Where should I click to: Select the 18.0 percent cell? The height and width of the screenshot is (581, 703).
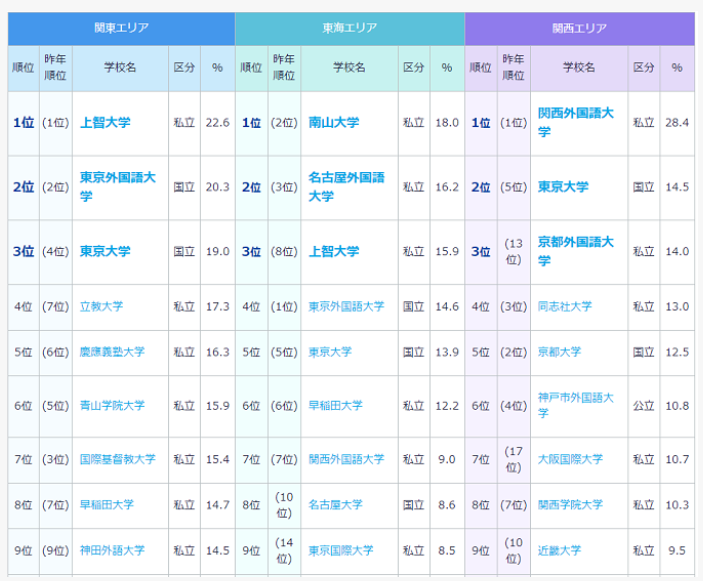coord(447,123)
